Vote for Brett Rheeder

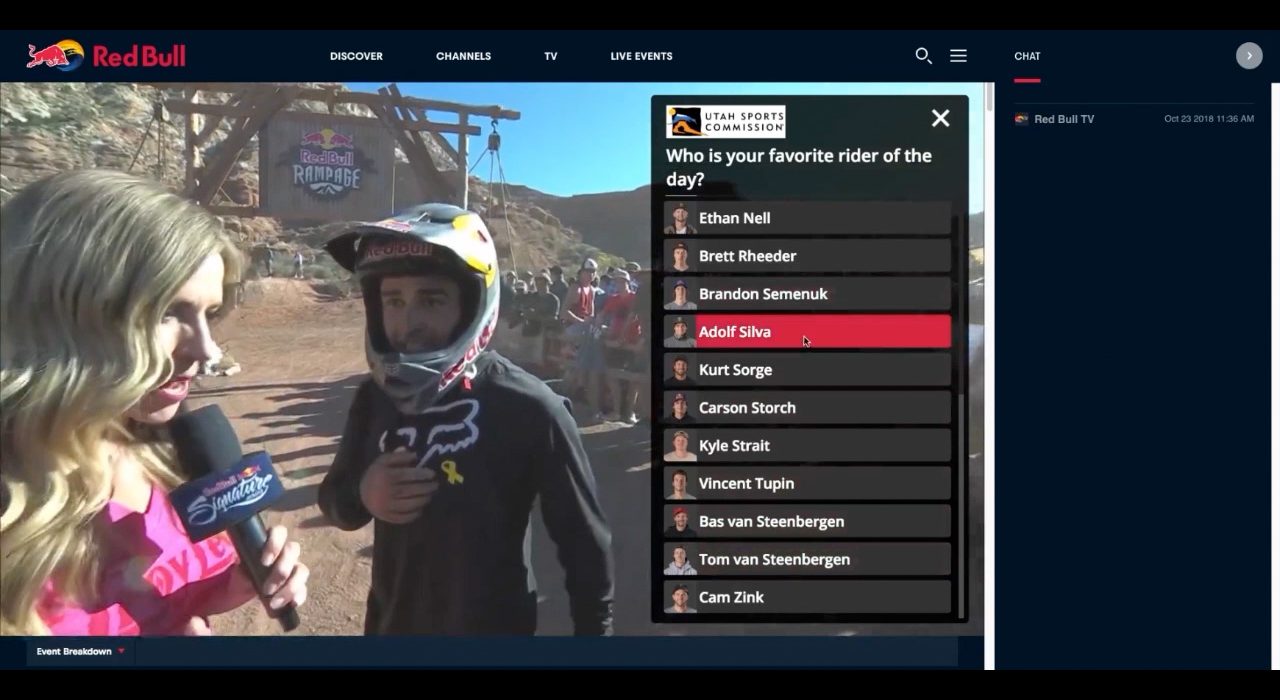[807, 256]
